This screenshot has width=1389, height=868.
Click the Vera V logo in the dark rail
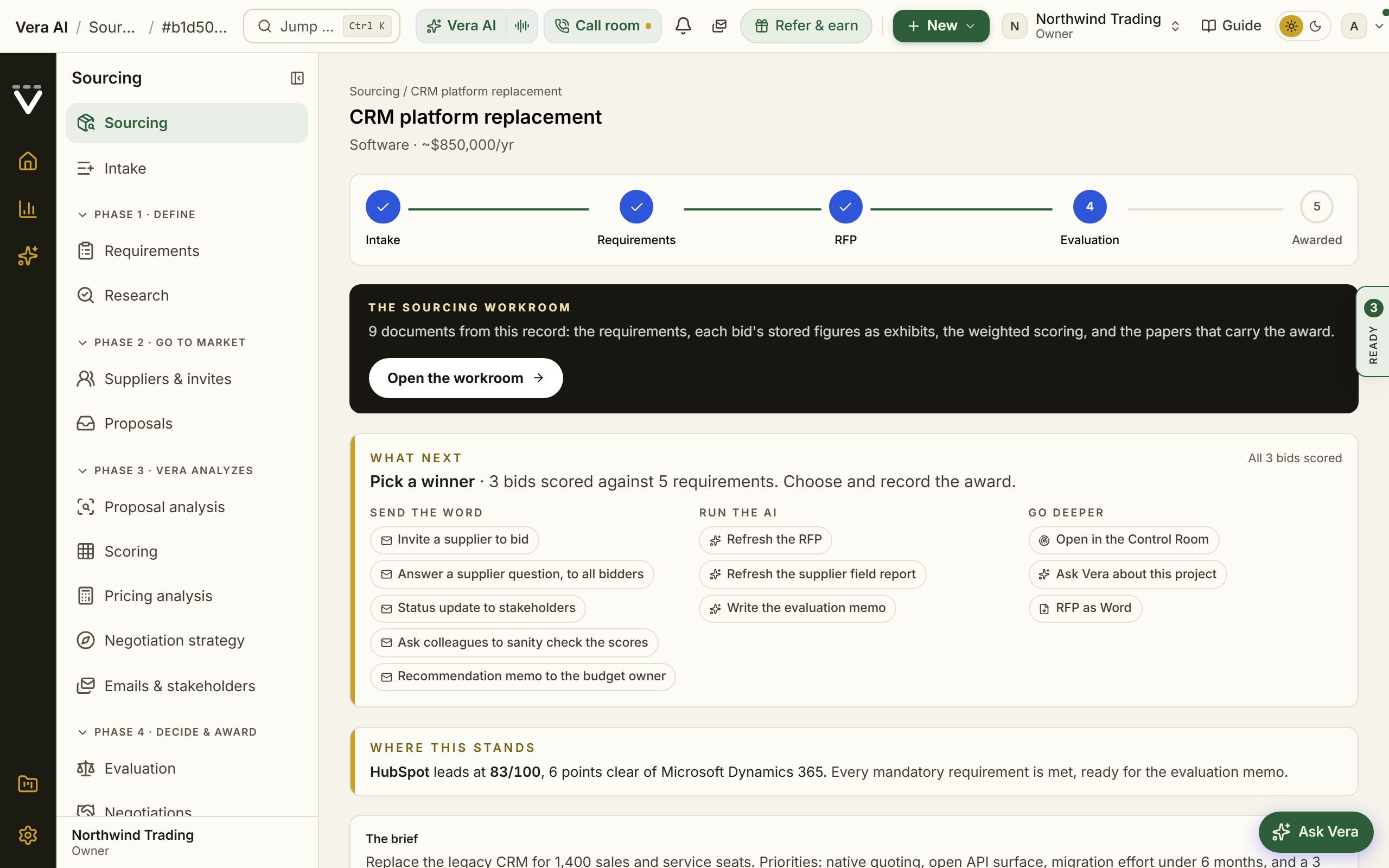click(x=28, y=99)
